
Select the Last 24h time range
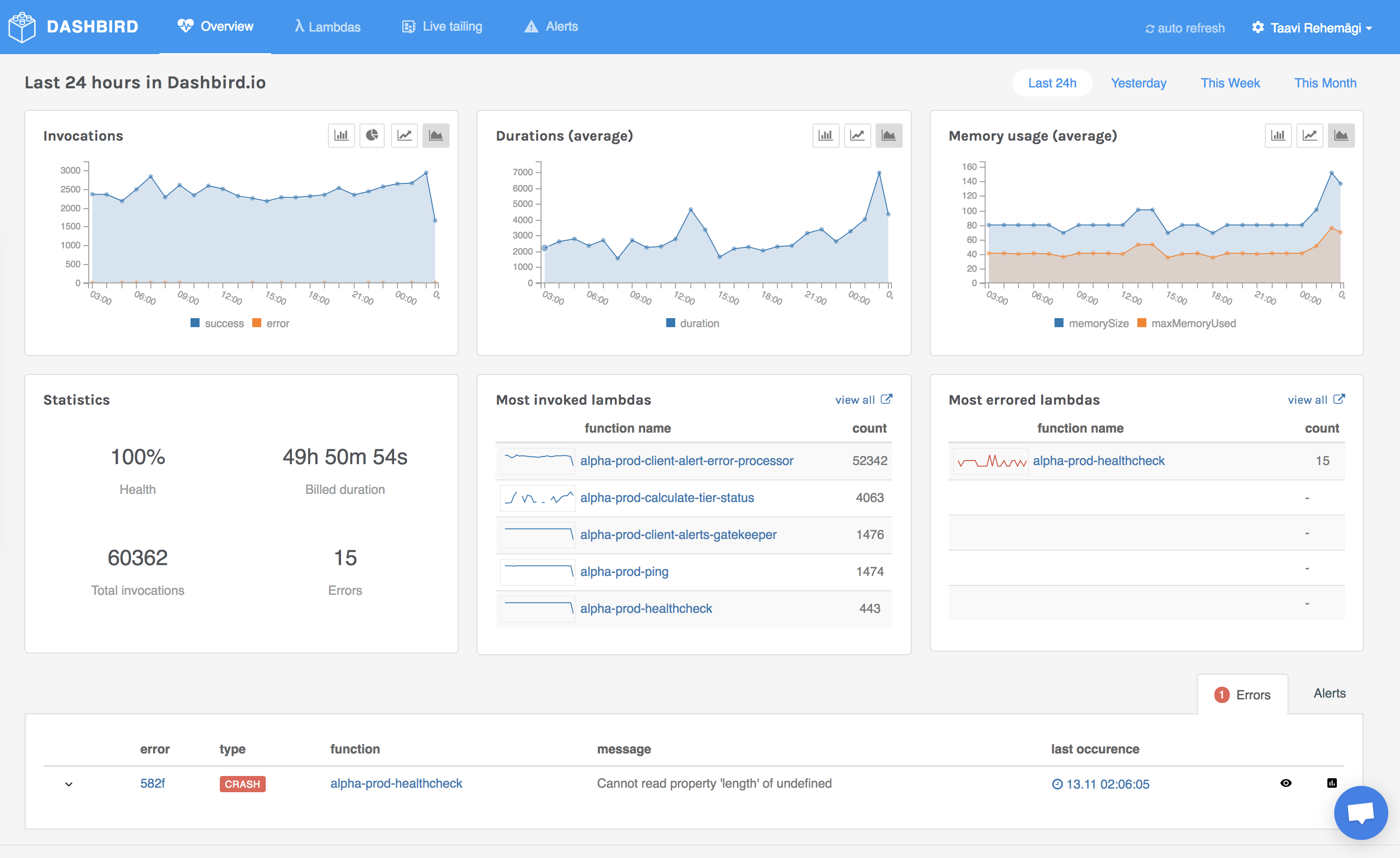tap(1052, 83)
